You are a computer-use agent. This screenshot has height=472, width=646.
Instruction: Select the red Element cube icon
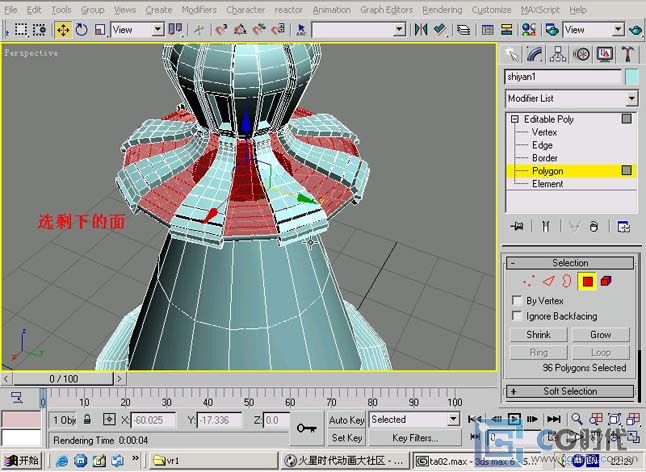tap(606, 281)
